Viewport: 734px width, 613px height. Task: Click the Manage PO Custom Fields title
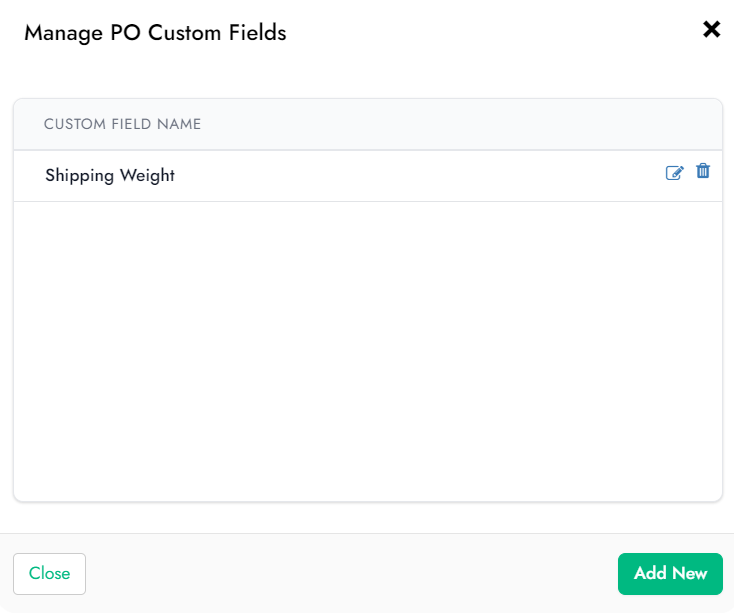(155, 33)
